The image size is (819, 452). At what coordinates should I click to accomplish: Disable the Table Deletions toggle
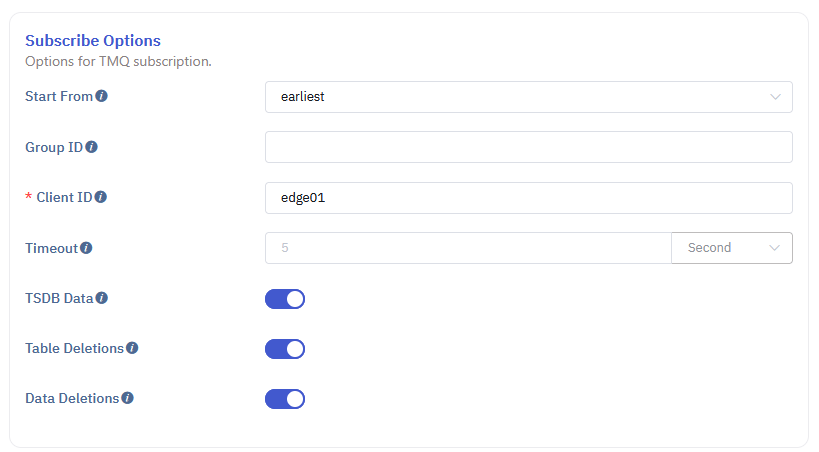click(x=285, y=349)
